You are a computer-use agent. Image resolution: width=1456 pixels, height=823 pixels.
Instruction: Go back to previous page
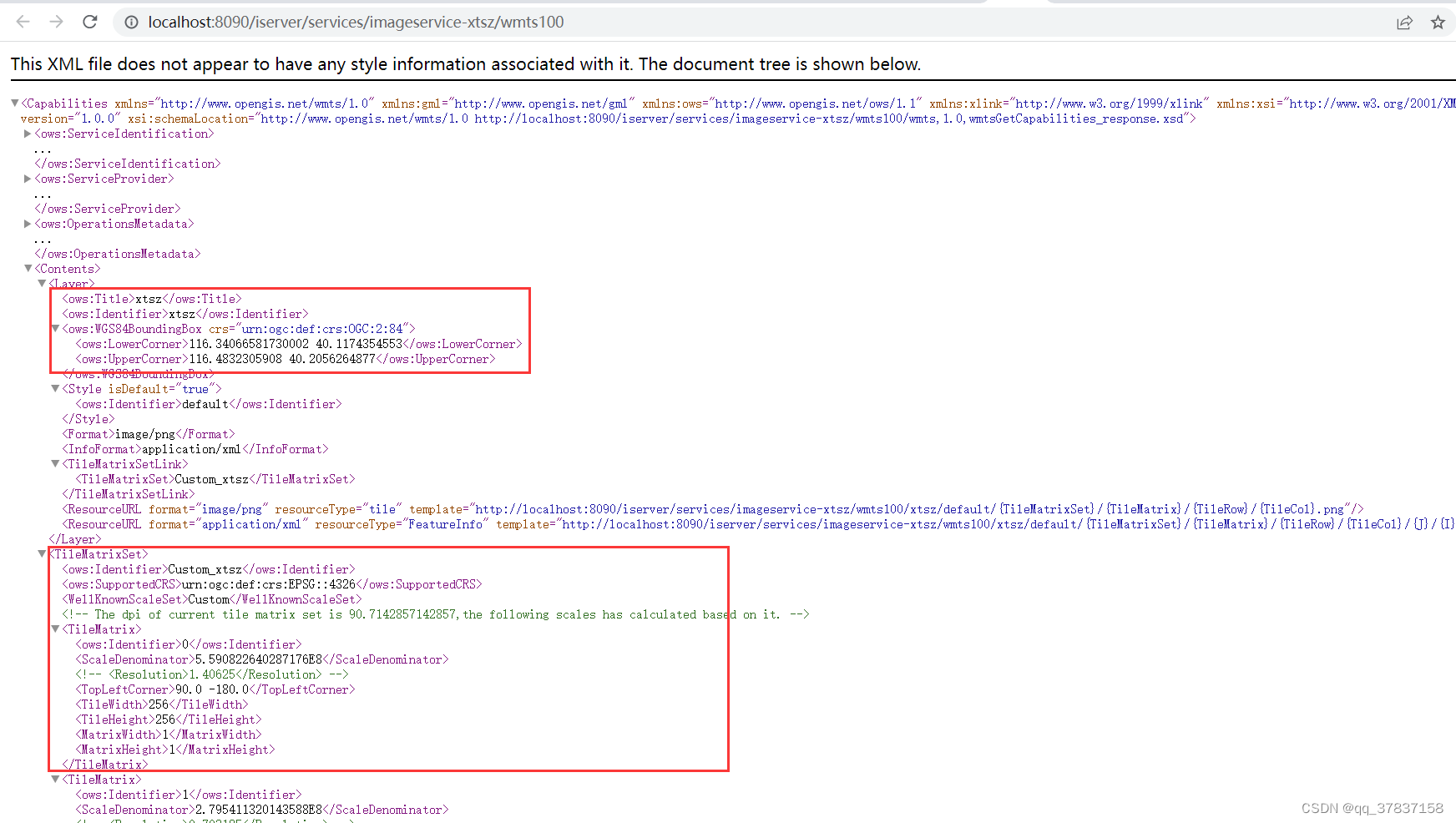[x=23, y=22]
